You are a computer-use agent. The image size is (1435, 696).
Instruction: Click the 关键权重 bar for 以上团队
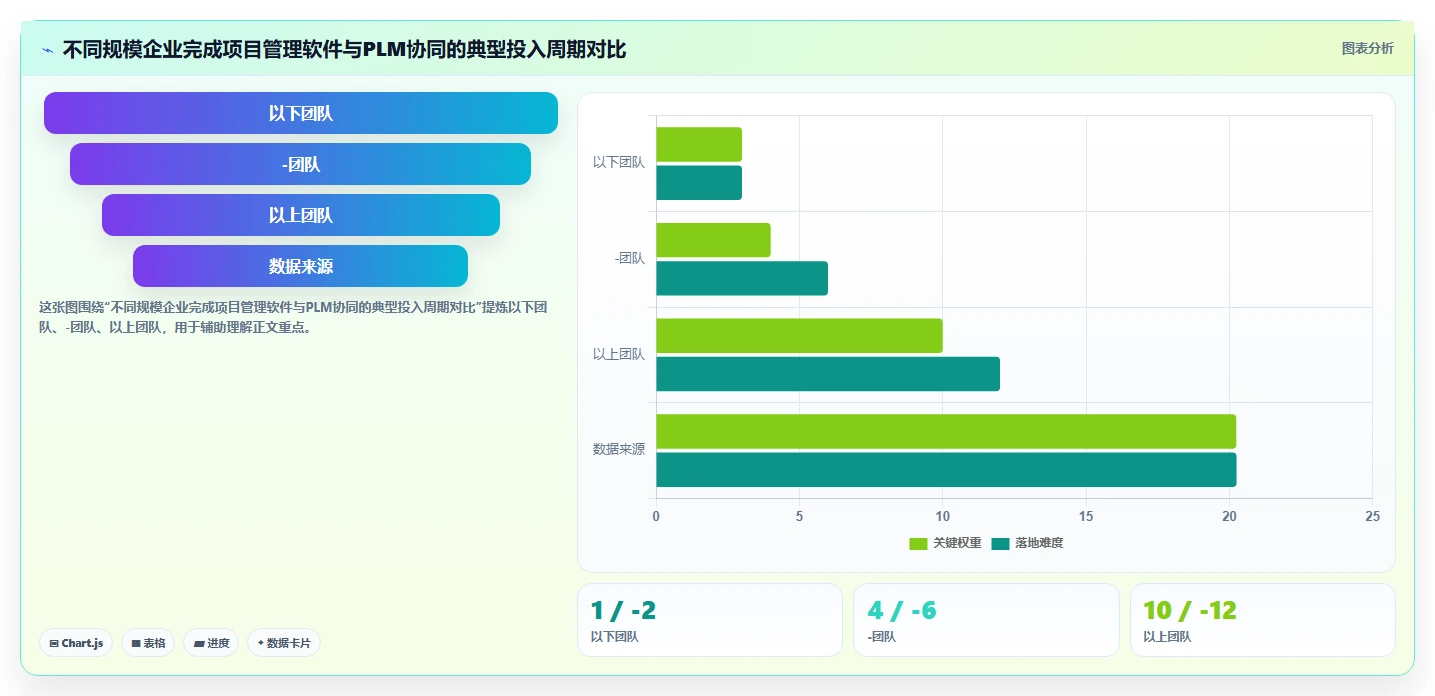point(799,336)
